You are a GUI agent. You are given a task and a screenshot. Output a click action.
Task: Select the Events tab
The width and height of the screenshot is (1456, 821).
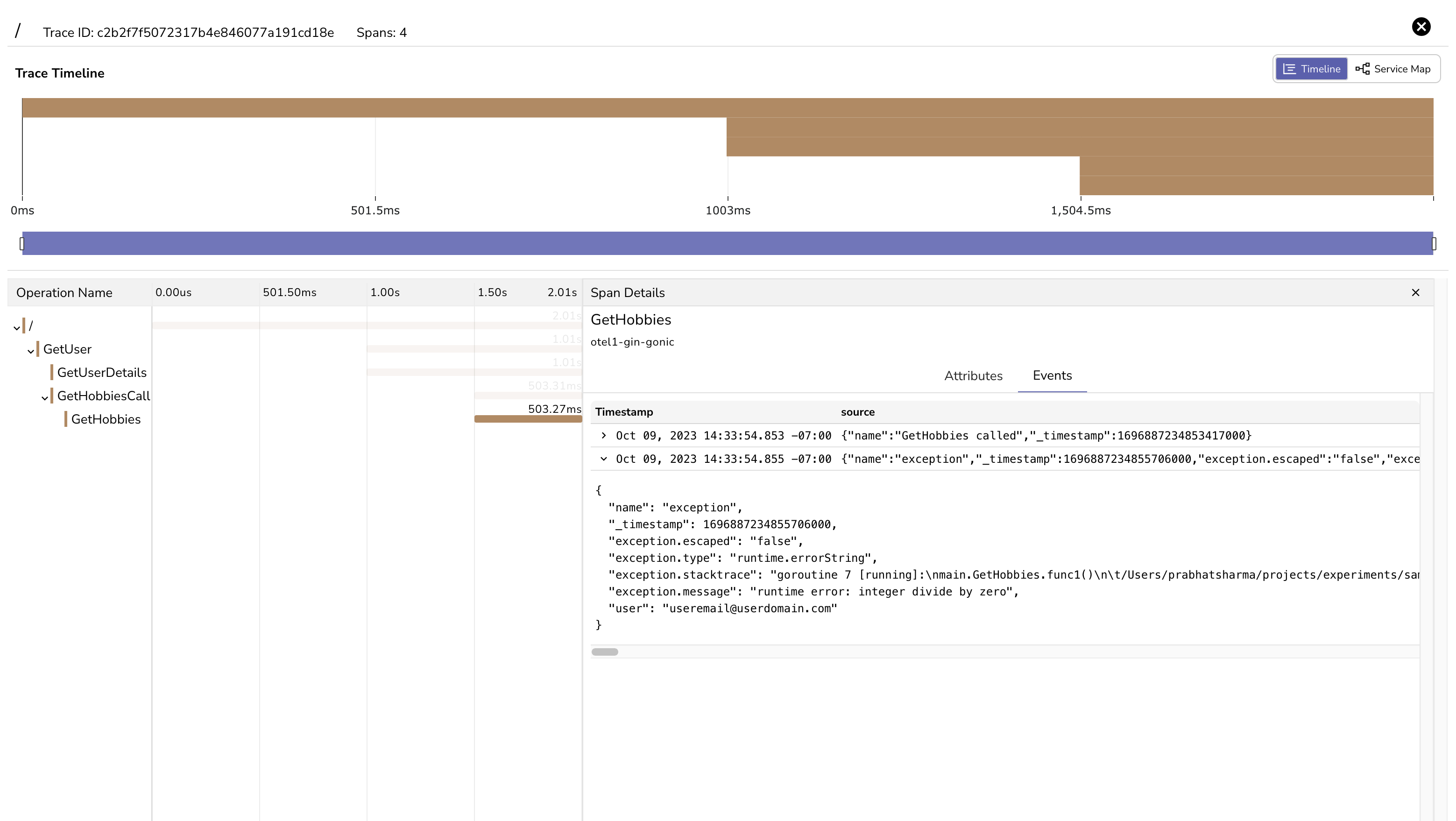tap(1051, 375)
